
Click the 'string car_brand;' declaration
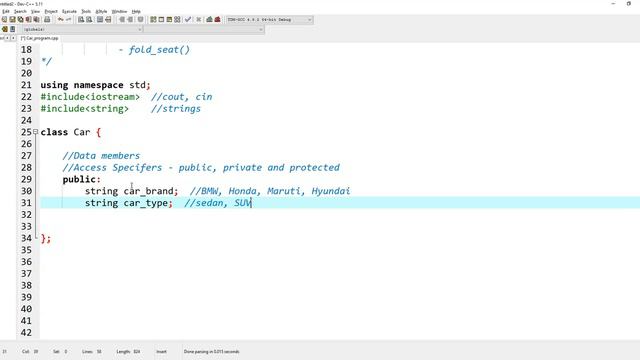tap(131, 191)
